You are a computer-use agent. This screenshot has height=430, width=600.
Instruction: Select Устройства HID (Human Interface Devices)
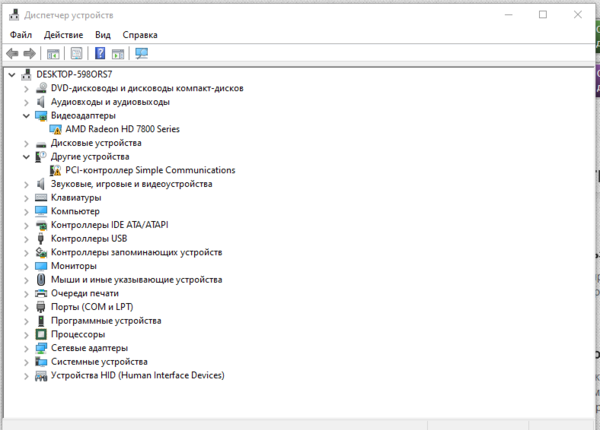[x=138, y=375]
